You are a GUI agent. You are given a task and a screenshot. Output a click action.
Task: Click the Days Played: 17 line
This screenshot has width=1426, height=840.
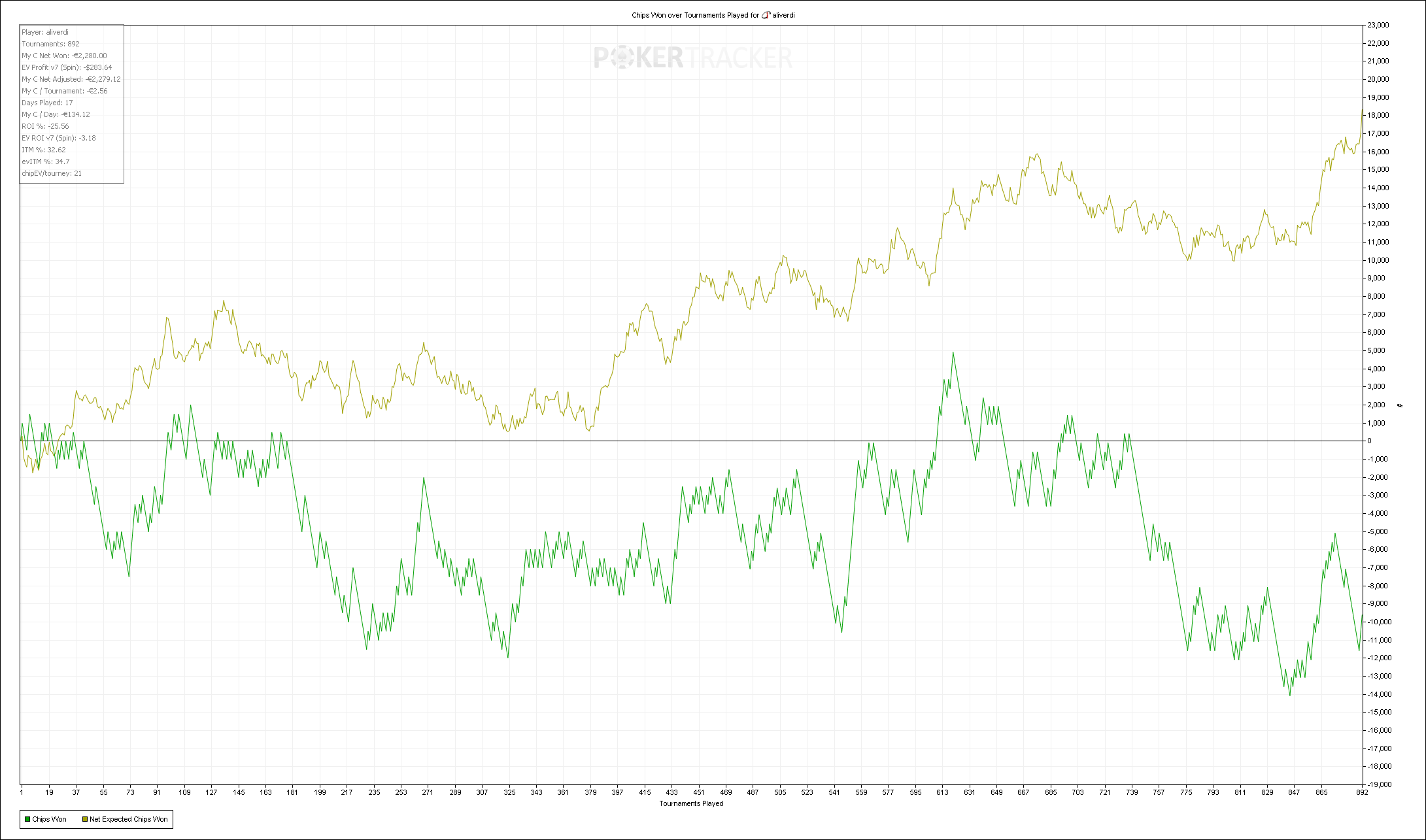coord(47,103)
